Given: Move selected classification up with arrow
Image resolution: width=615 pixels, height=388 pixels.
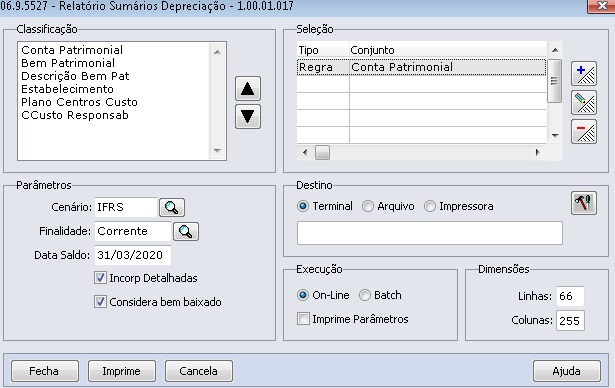Looking at the screenshot, I should tap(247, 89).
